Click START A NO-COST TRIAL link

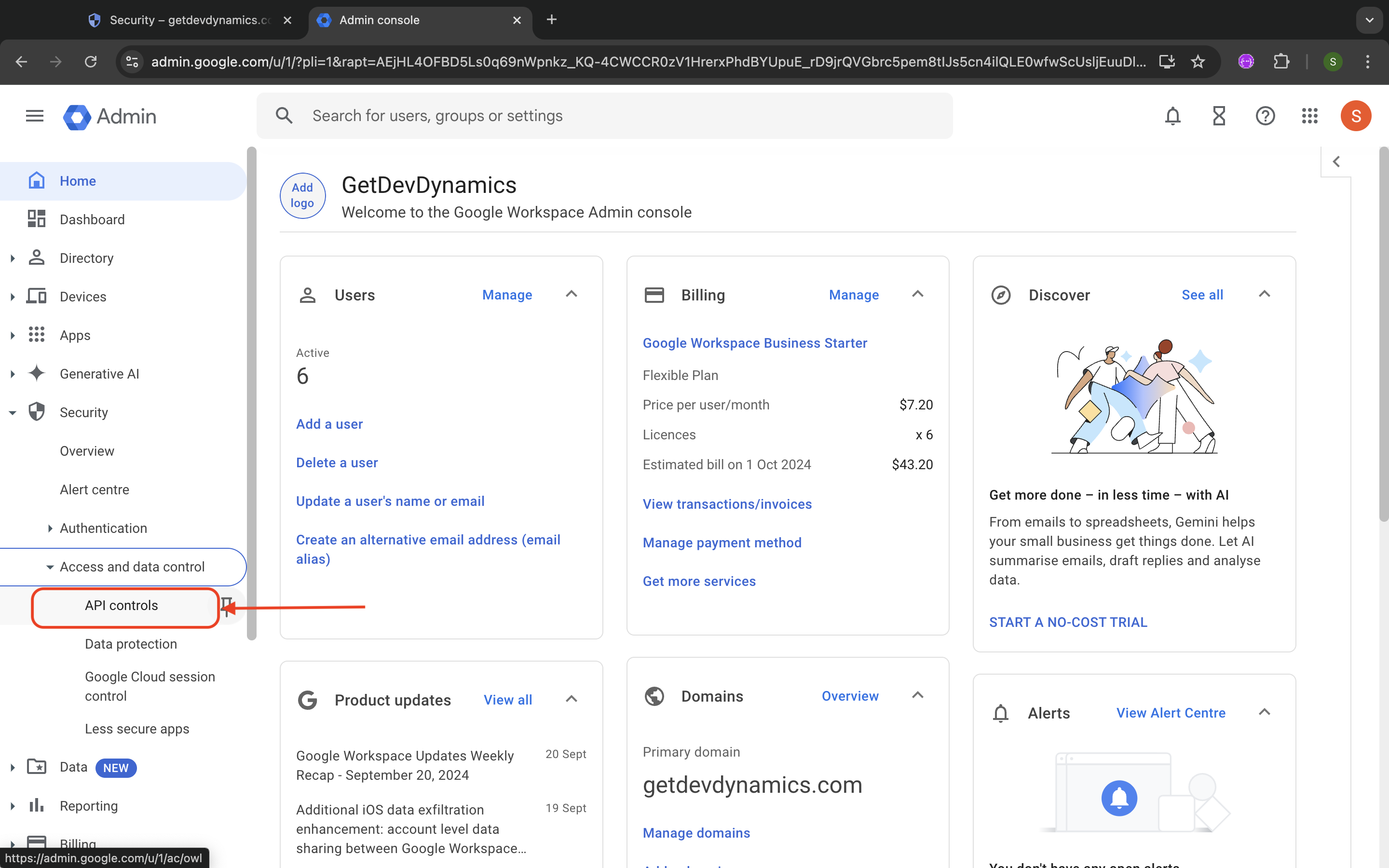click(x=1068, y=622)
